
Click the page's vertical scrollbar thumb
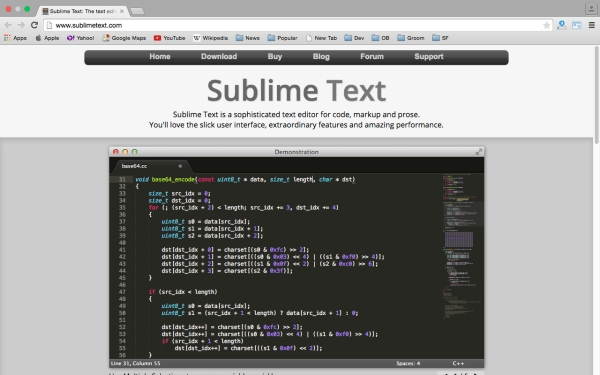point(597,95)
